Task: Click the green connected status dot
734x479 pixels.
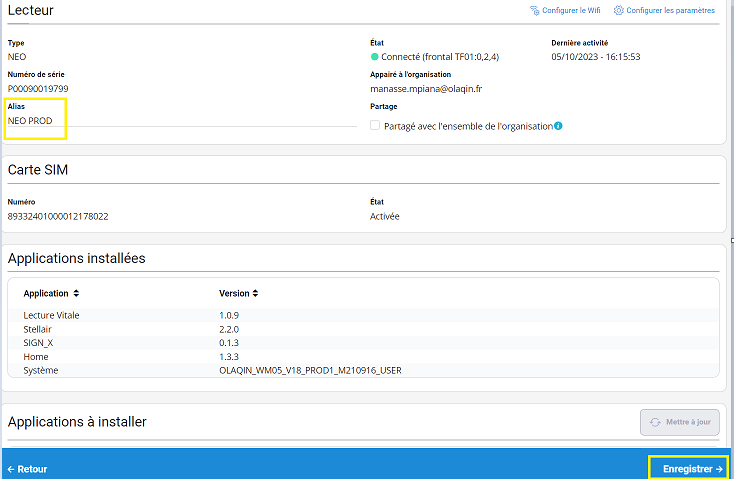Action: 375,57
